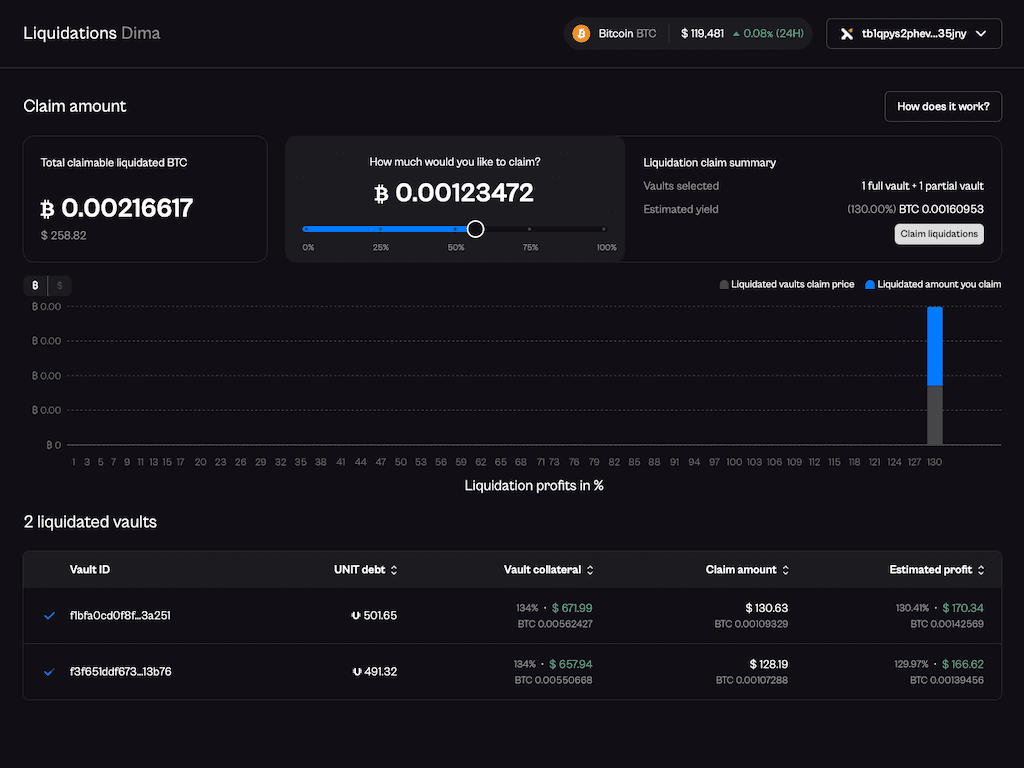Open the Liquidations page title

[70, 33]
